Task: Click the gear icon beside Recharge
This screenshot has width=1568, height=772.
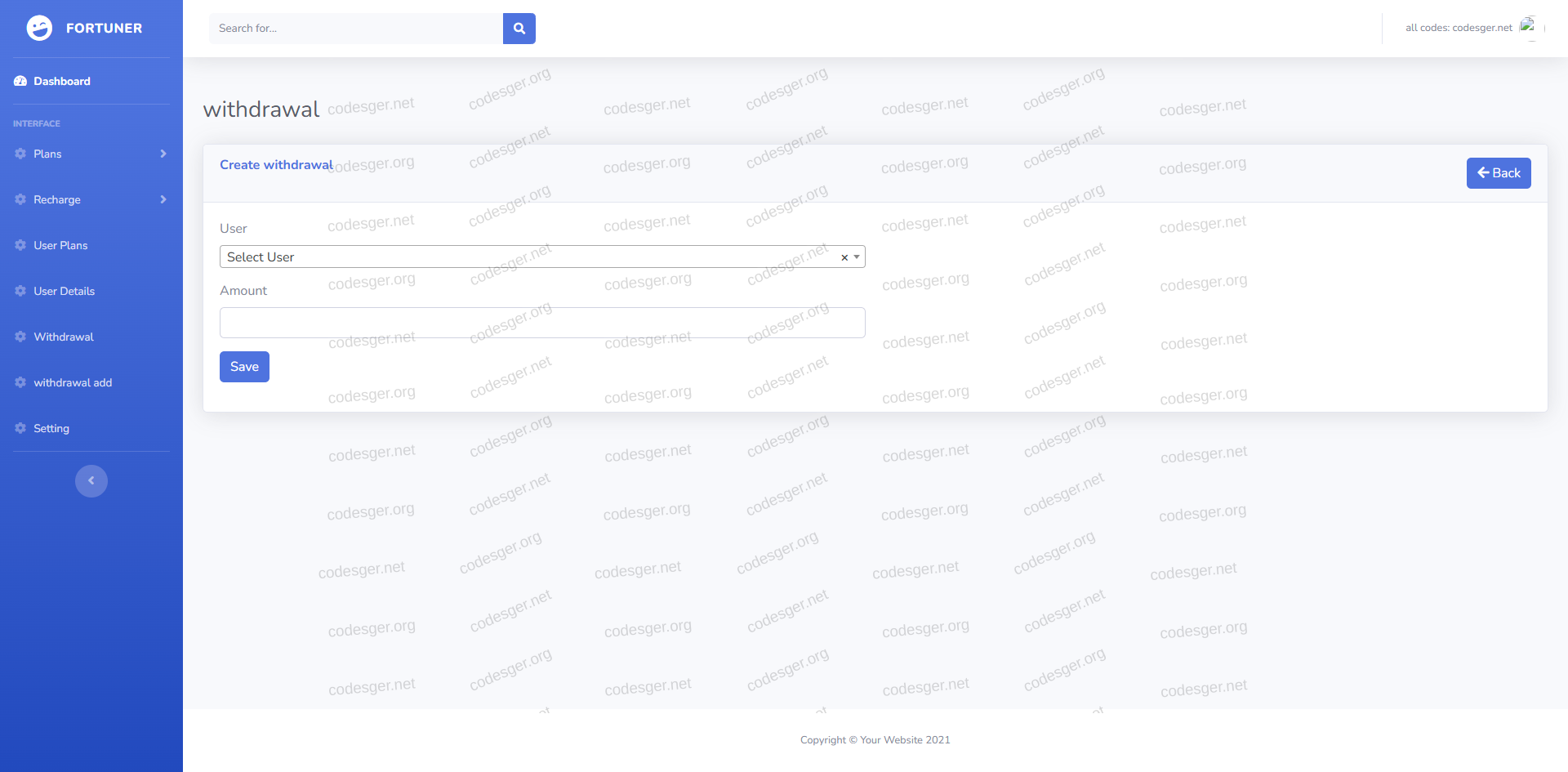Action: pos(20,199)
